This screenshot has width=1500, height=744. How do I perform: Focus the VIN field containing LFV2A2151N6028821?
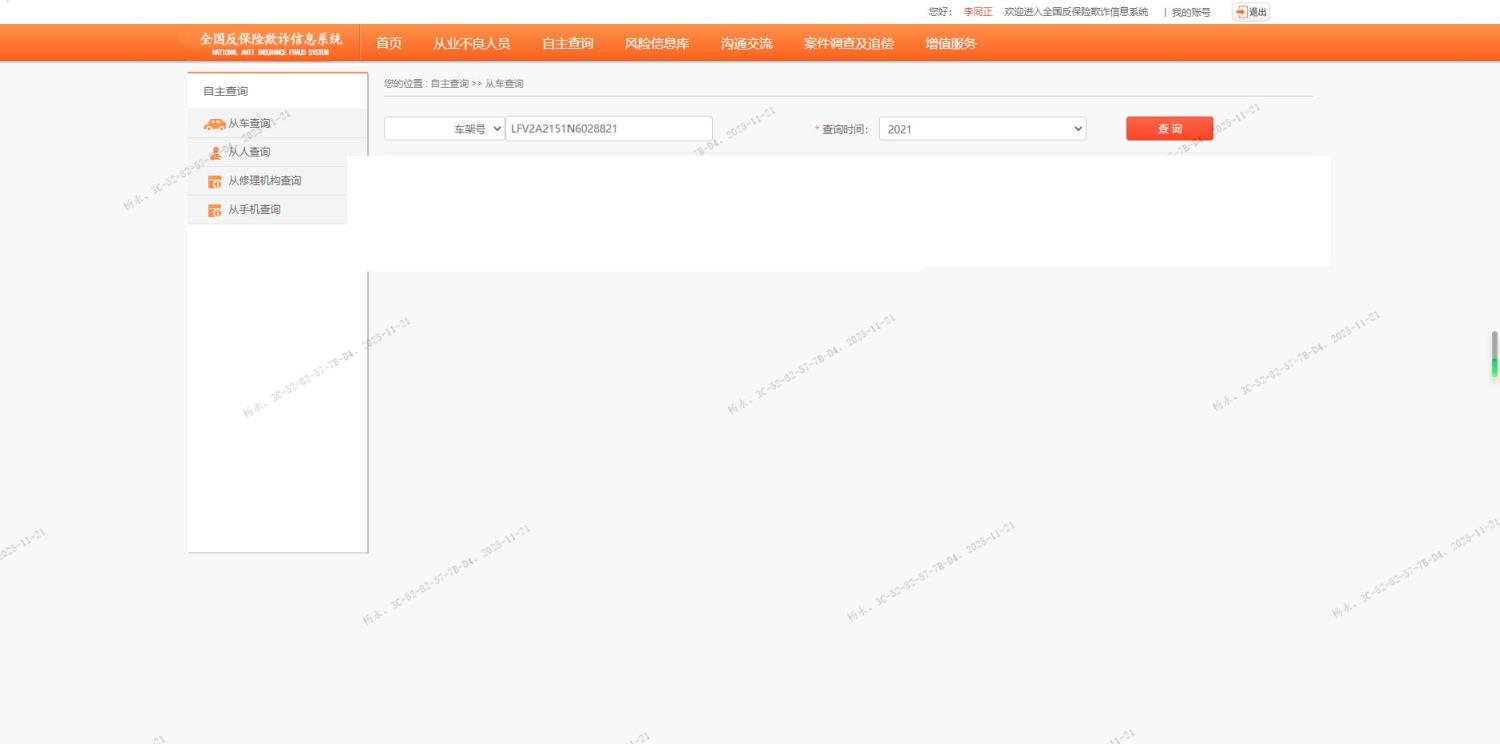(x=608, y=129)
